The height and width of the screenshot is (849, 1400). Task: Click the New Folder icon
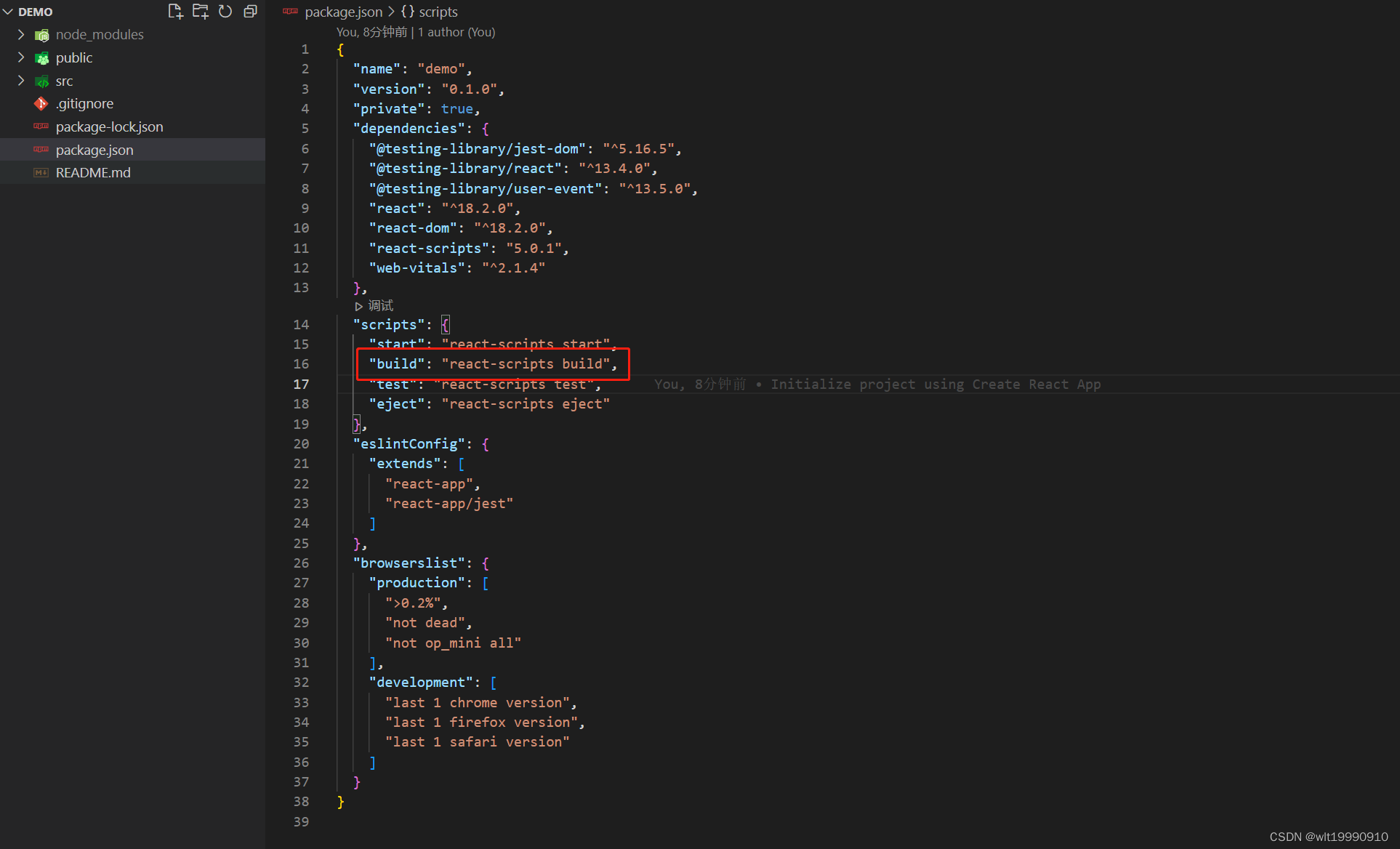click(x=200, y=11)
